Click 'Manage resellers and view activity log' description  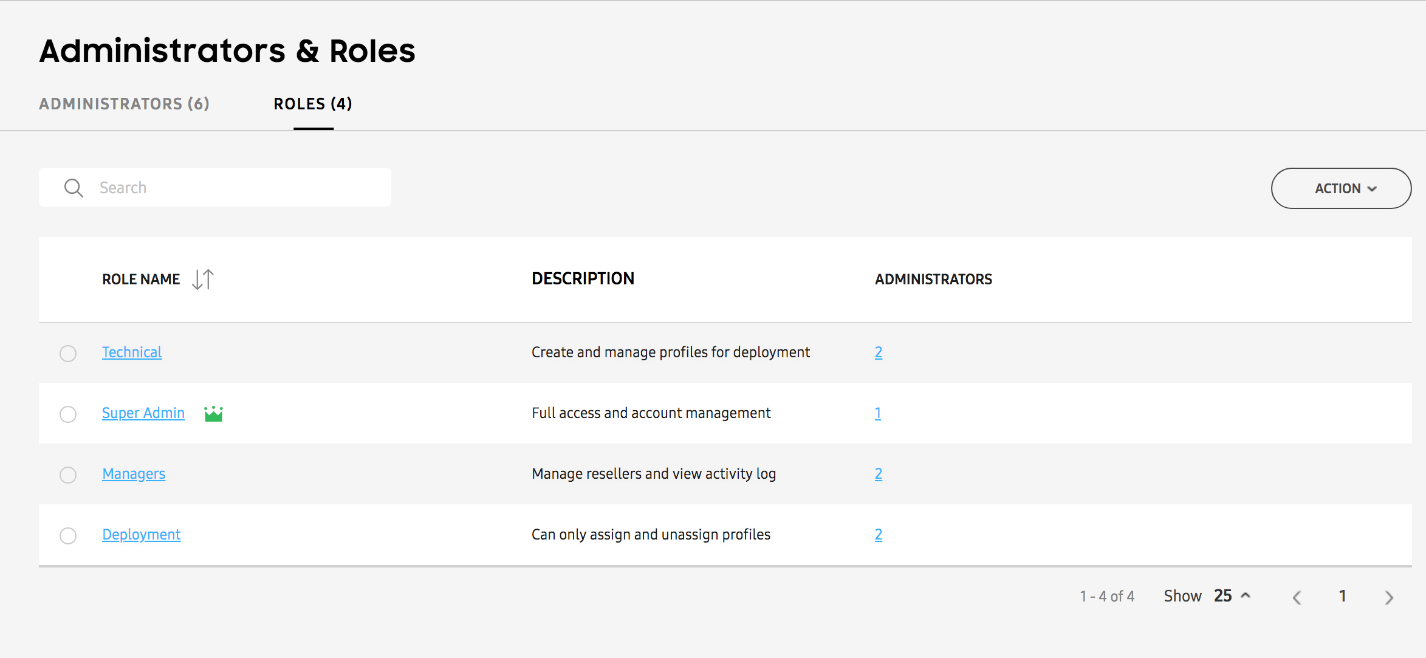654,474
